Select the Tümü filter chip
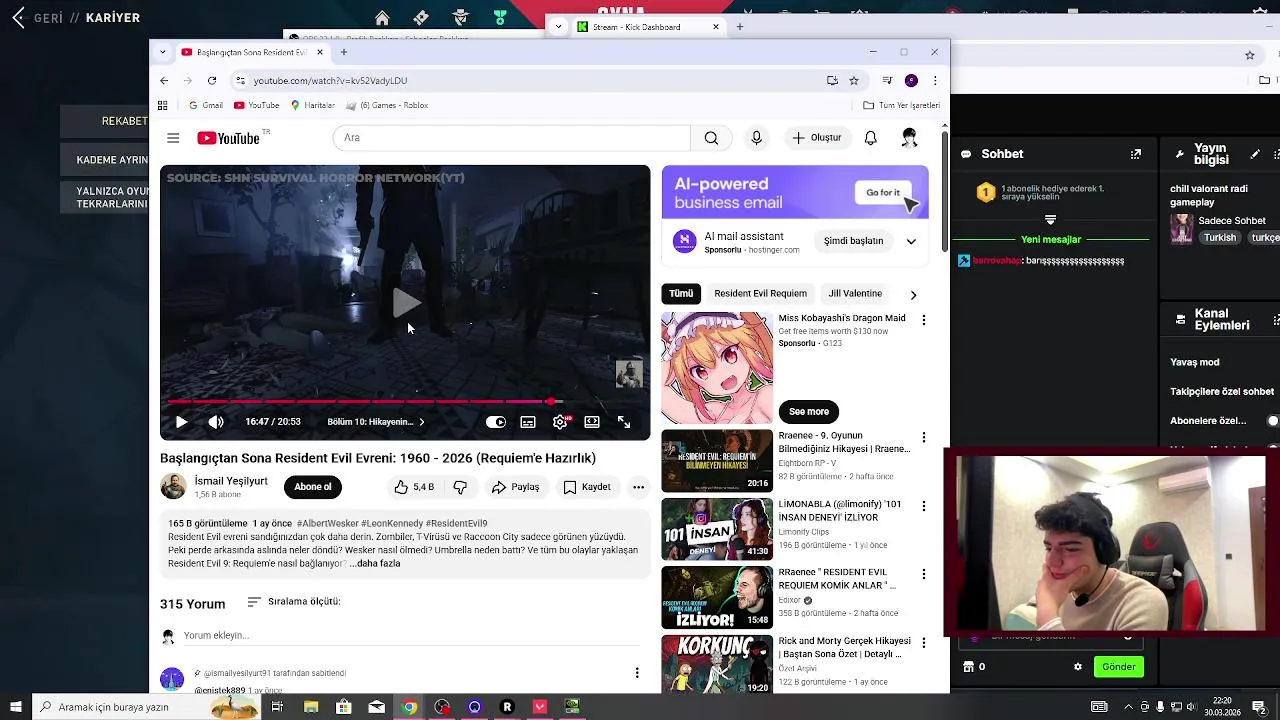Image resolution: width=1280 pixels, height=720 pixels. 681,294
